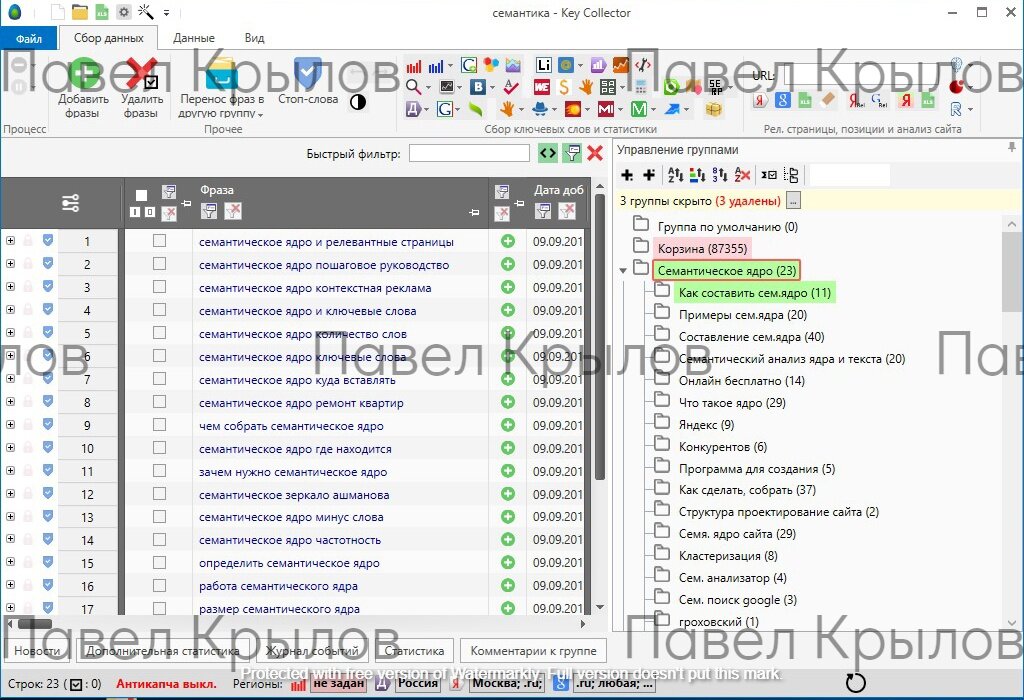Open the Комментарии к группе tab

point(534,650)
